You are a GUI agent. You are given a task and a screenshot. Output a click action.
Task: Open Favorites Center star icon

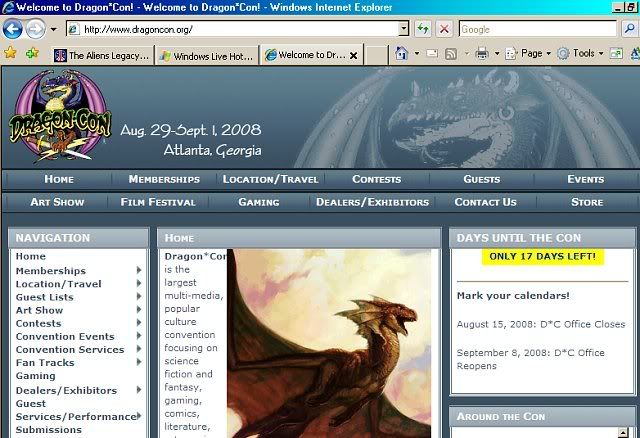point(10,53)
